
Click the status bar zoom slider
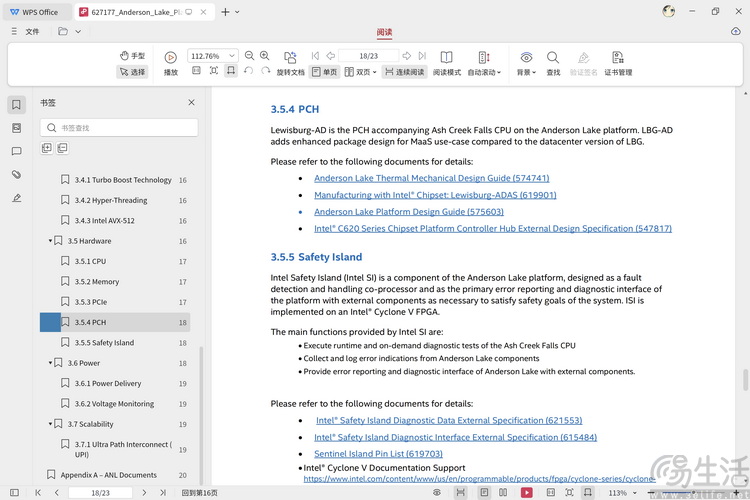pyautogui.click(x=694, y=492)
